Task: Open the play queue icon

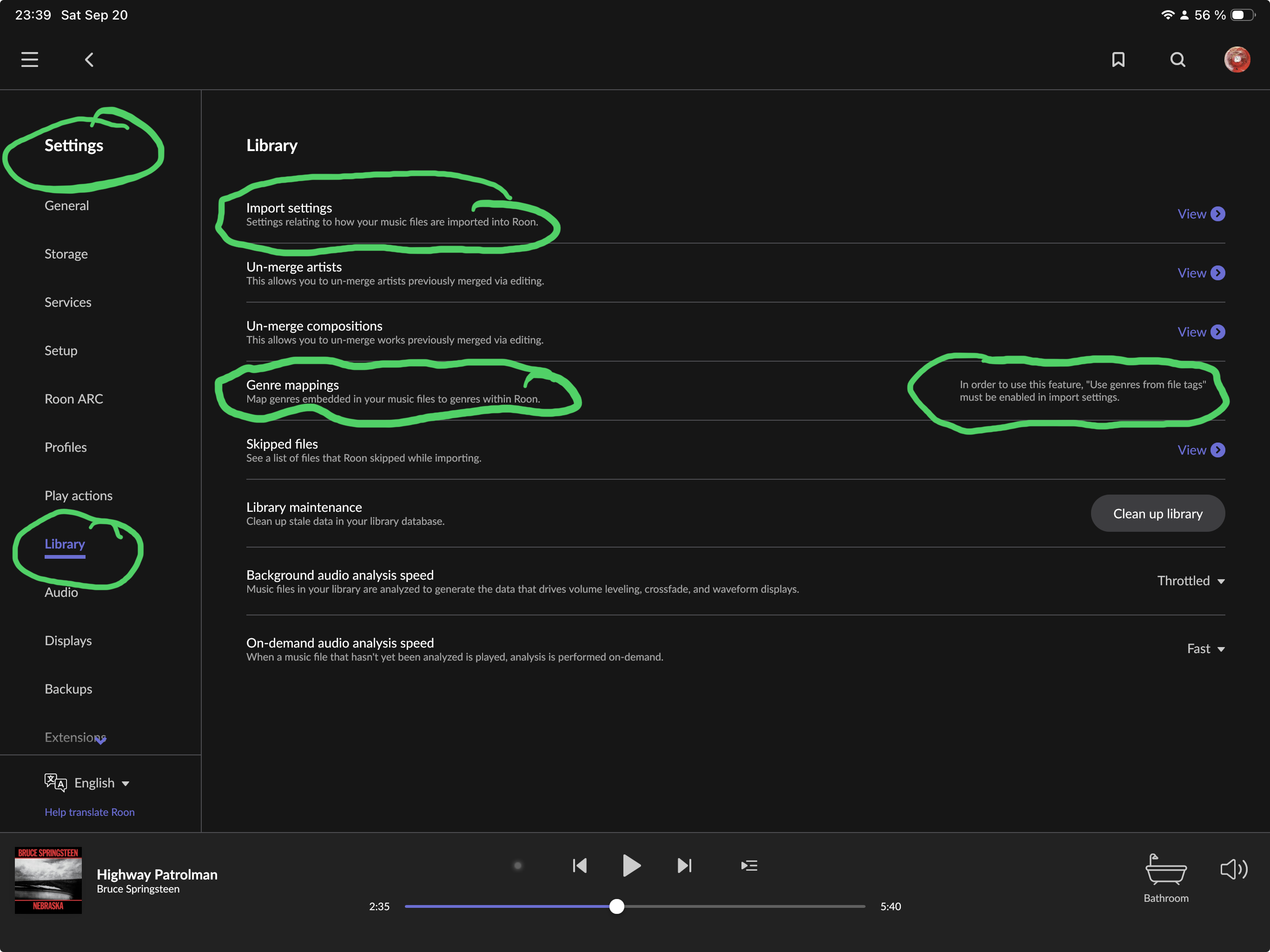Action: [x=749, y=865]
